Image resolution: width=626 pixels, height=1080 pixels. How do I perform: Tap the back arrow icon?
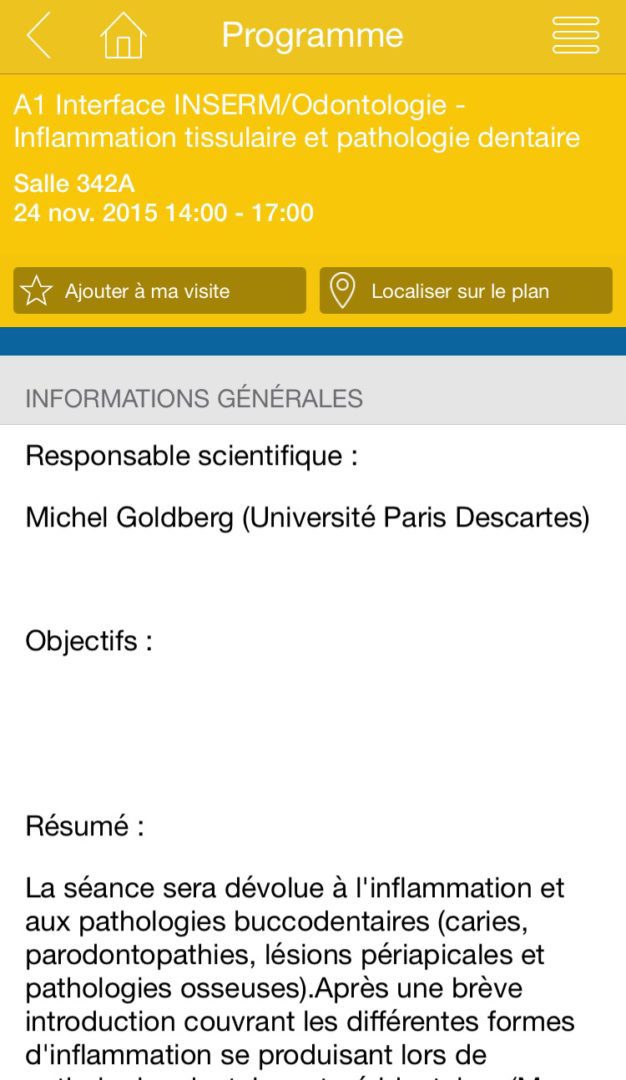tap(38, 36)
